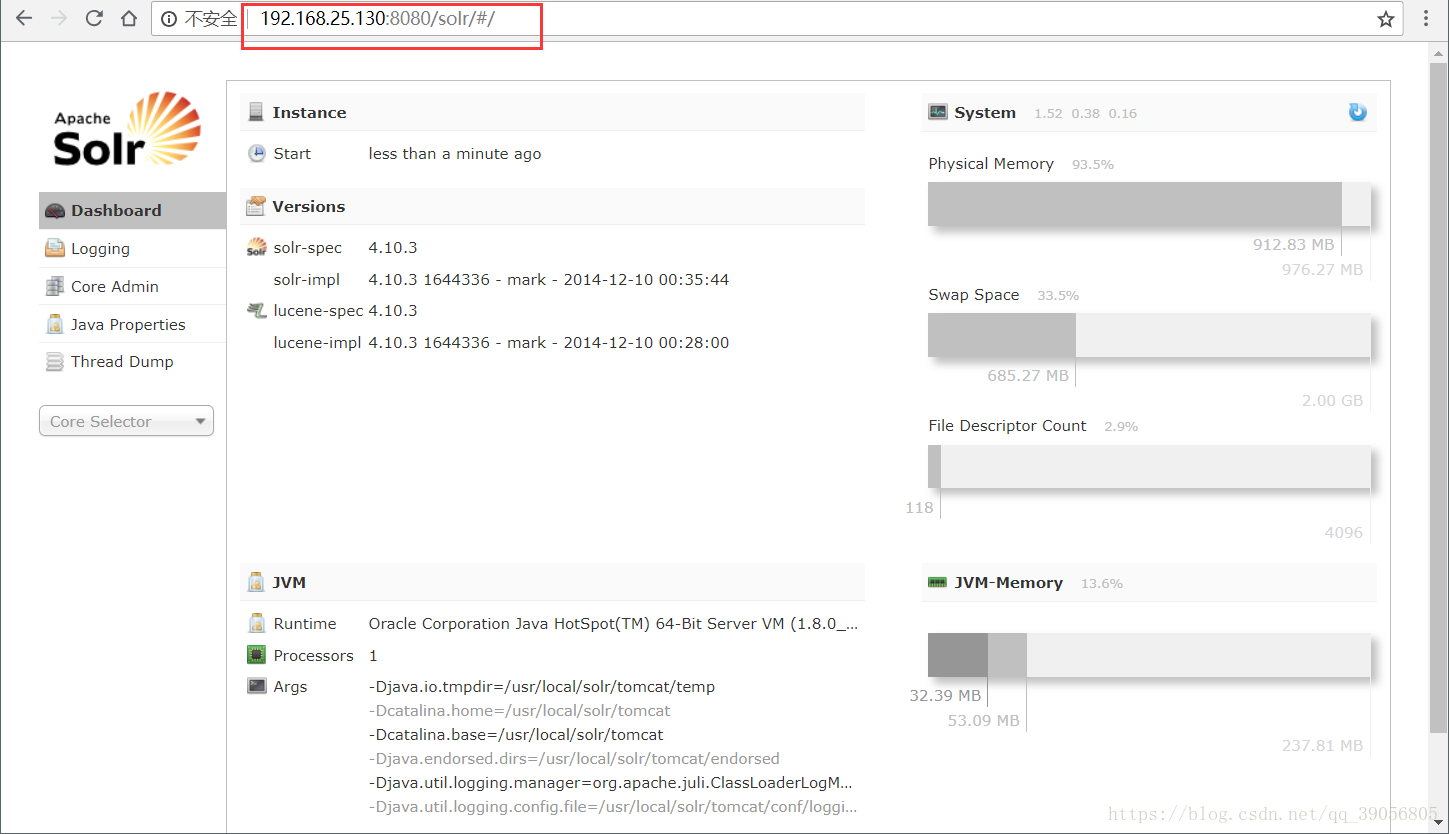Click the -Djava.io.tmpdir argument line
Image resolution: width=1449 pixels, height=834 pixels.
pyautogui.click(x=542, y=686)
